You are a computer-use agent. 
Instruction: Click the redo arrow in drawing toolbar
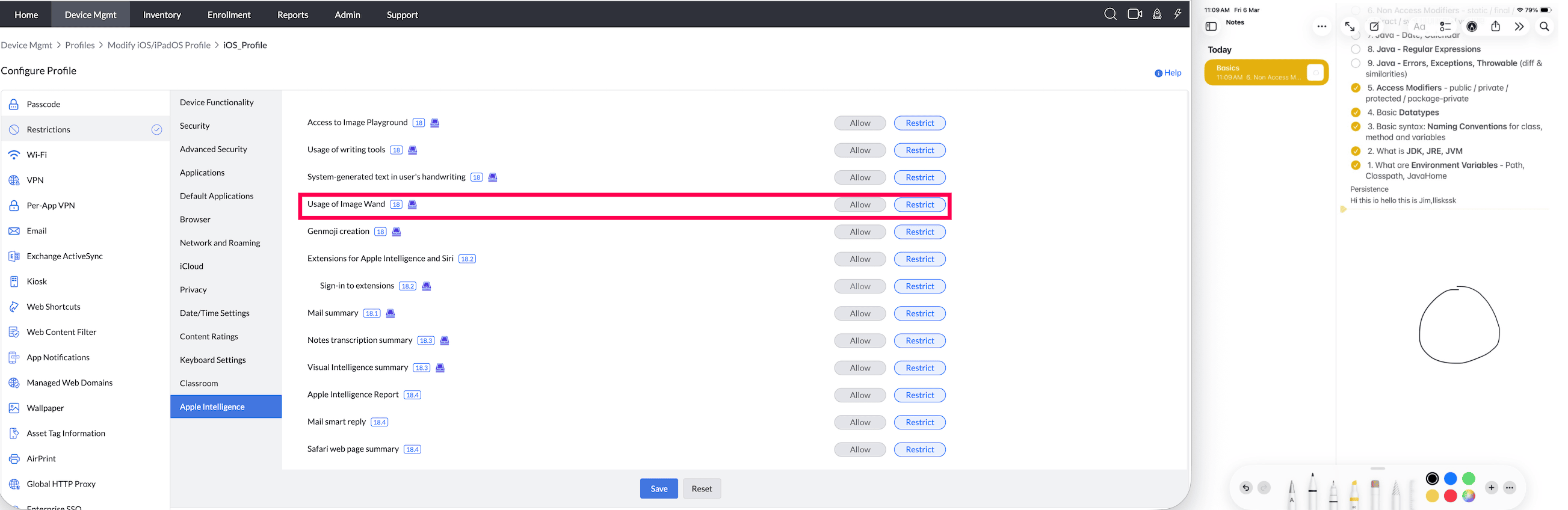point(1264,488)
